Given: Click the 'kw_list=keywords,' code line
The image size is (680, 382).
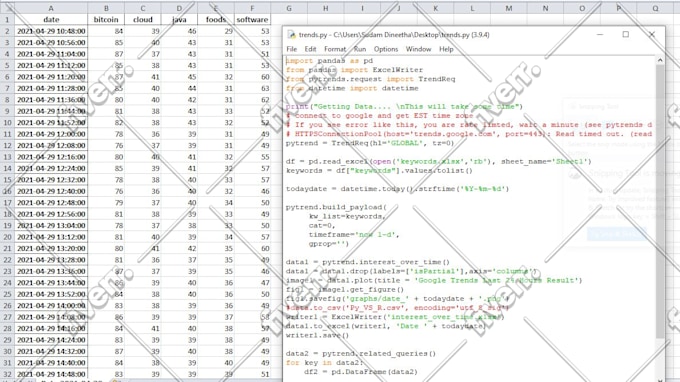Looking at the screenshot, I should [347, 216].
